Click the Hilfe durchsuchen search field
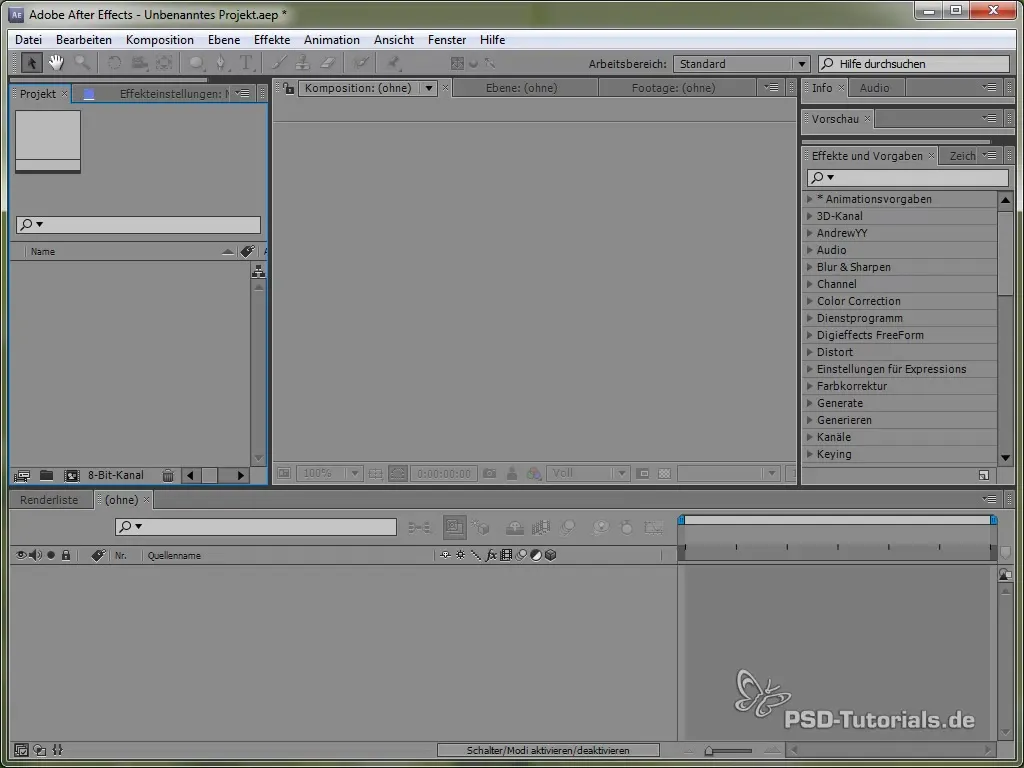 tap(914, 64)
